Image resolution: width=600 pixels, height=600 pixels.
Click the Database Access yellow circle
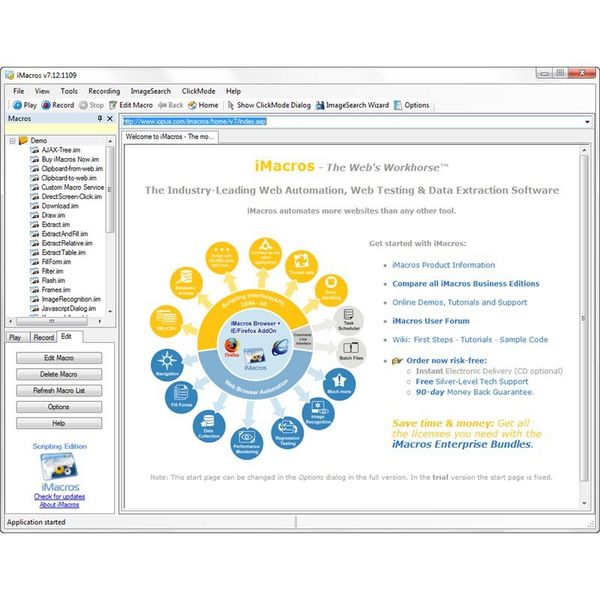(x=186, y=283)
